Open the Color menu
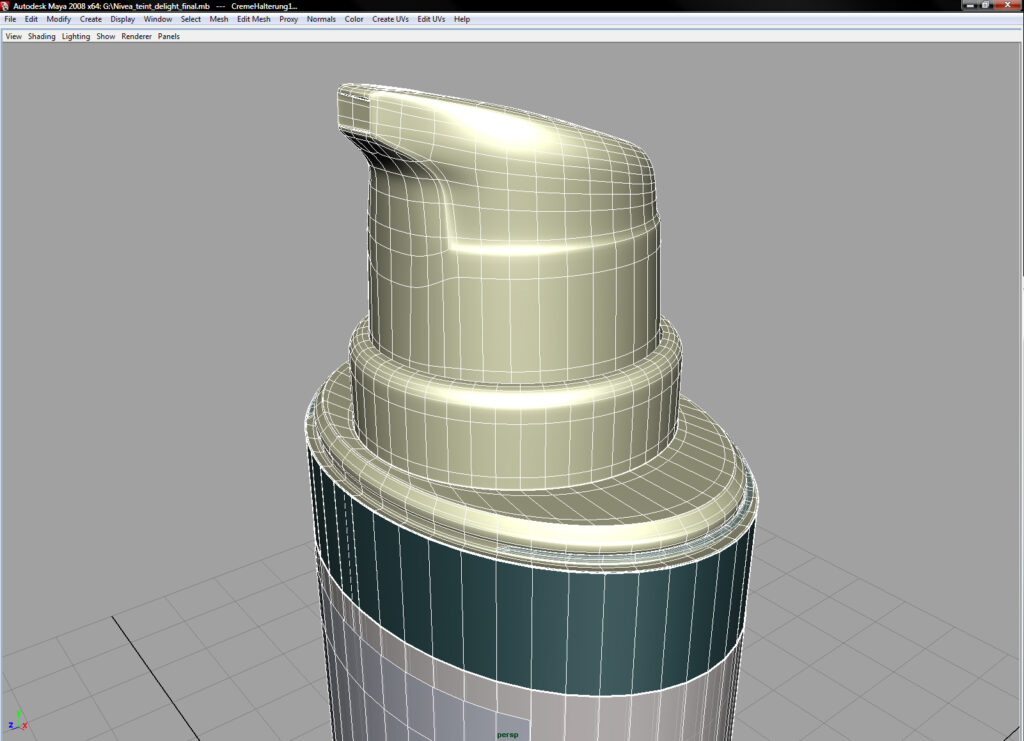1024x741 pixels. point(354,19)
